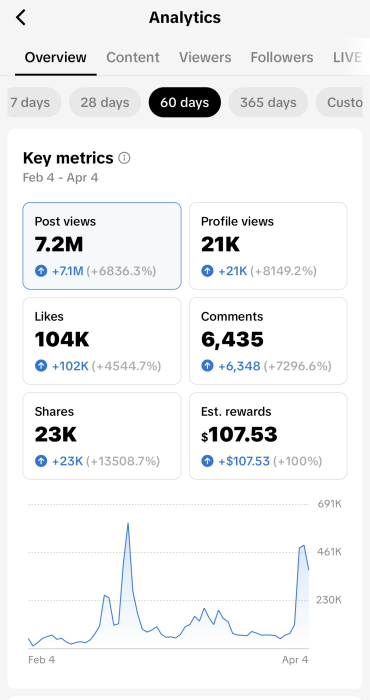370x700 pixels.
Task: Click the tallest peak on the chart
Action: [128, 523]
